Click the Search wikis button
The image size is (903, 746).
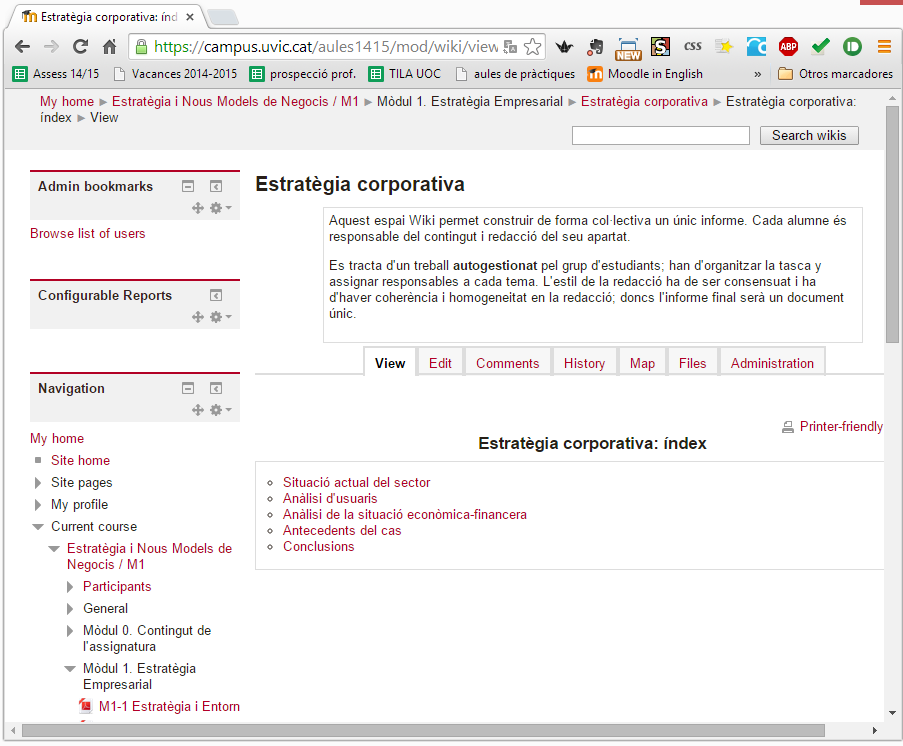click(x=808, y=135)
